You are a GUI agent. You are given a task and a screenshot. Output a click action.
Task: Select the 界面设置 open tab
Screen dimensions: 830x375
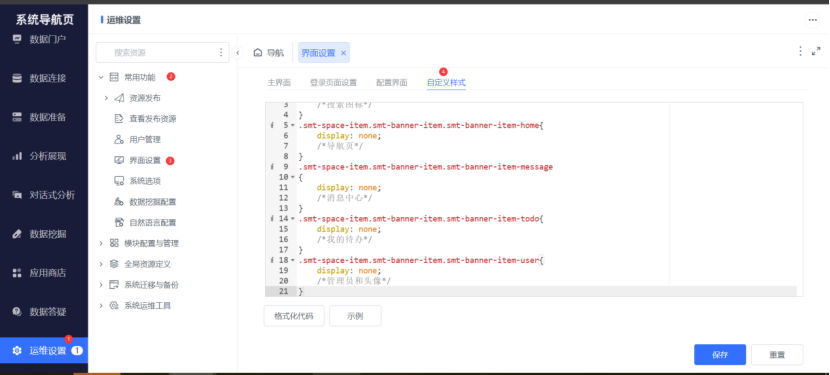click(x=318, y=52)
